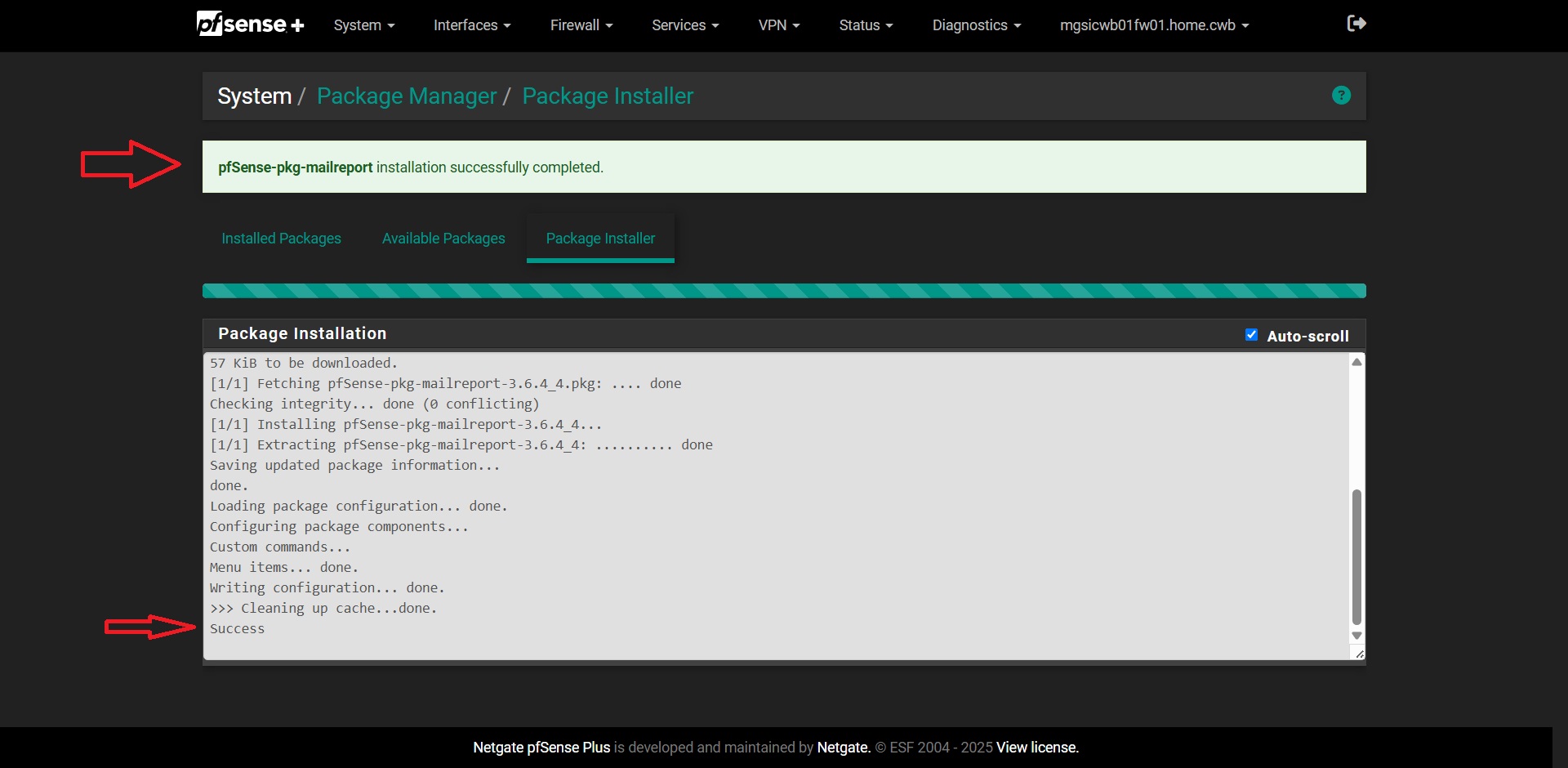
Task: Click the '[1/1] Extracting pfSense-pkg-mailreport' log line
Action: click(x=461, y=445)
